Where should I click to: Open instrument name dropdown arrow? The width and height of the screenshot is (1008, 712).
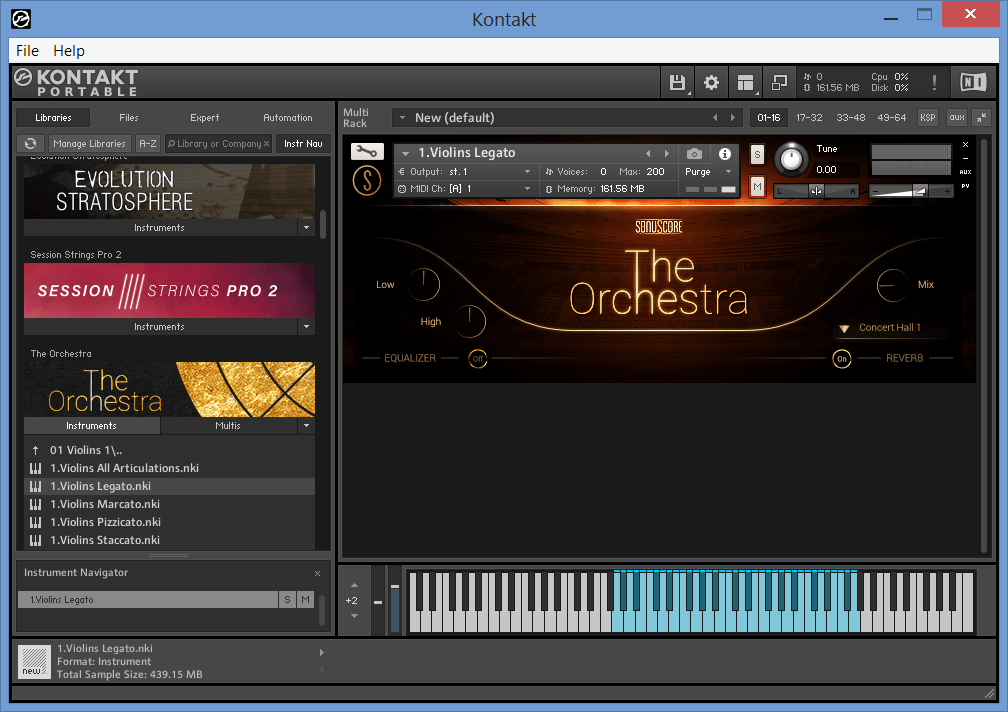click(406, 154)
